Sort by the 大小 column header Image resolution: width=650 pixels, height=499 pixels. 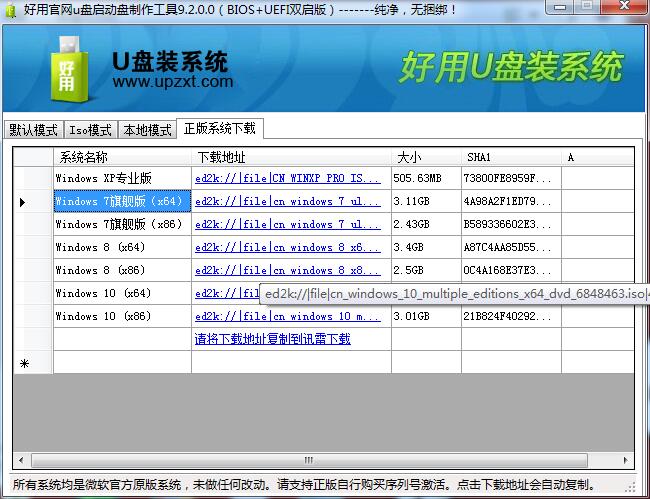(x=426, y=157)
